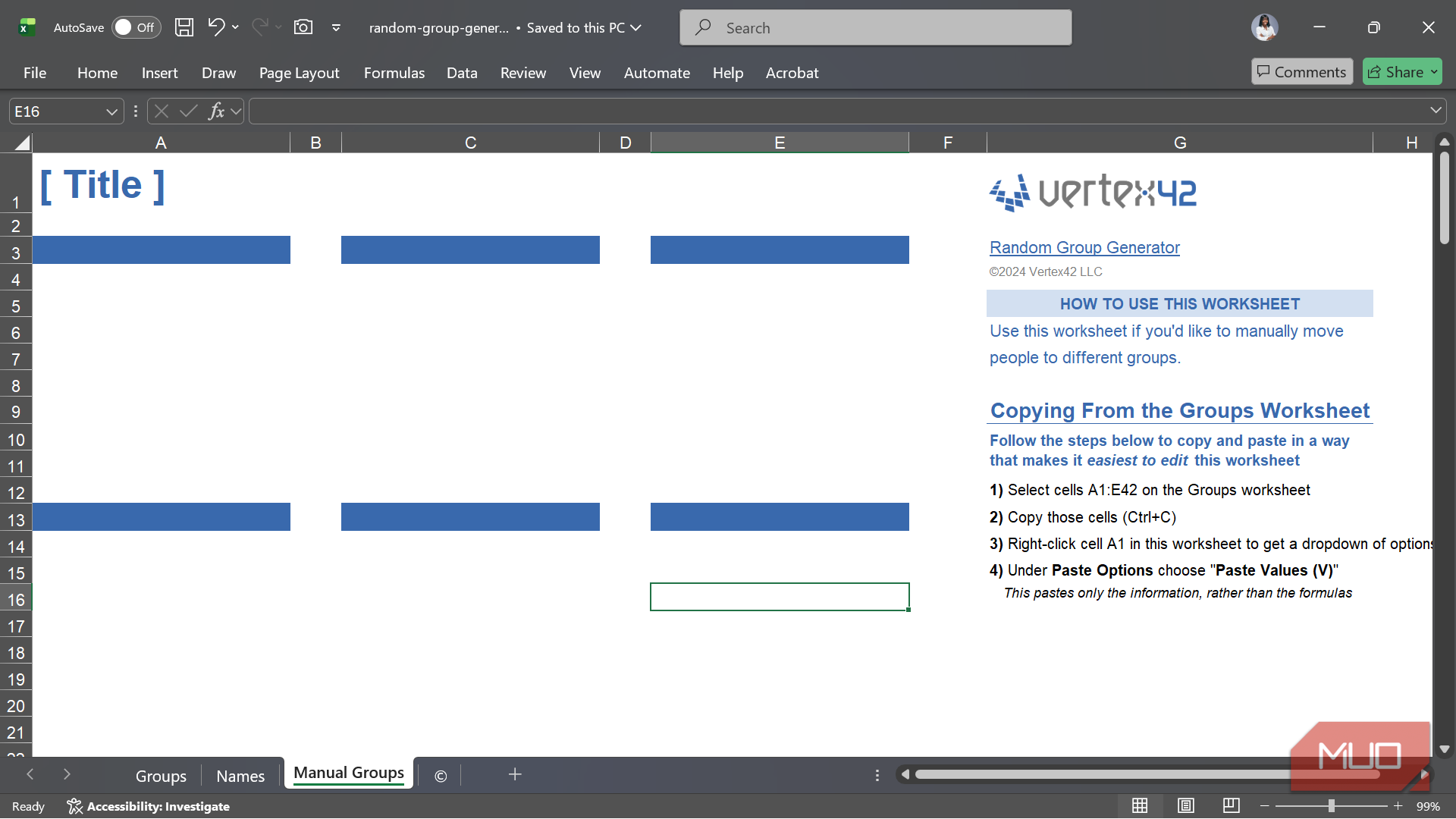Toggle the AutoSave switch

136,27
